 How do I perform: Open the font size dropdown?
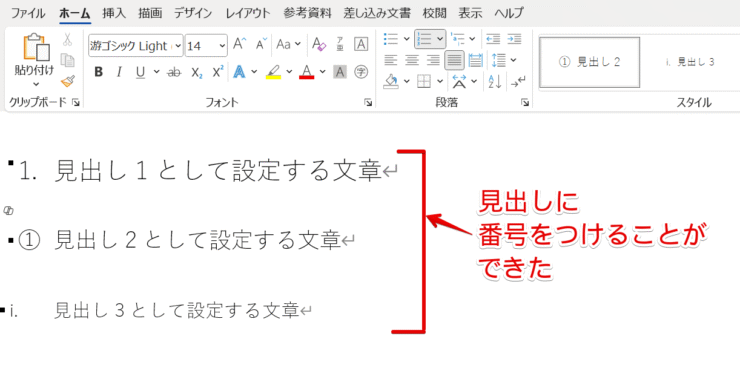pos(223,46)
